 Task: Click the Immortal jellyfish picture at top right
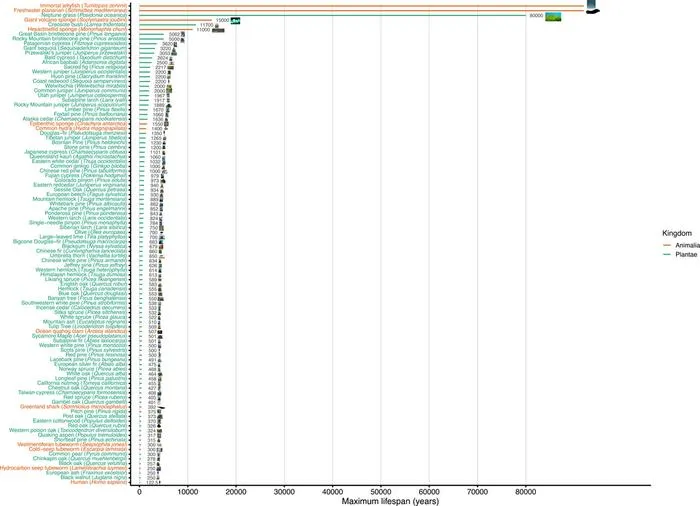point(591,4)
